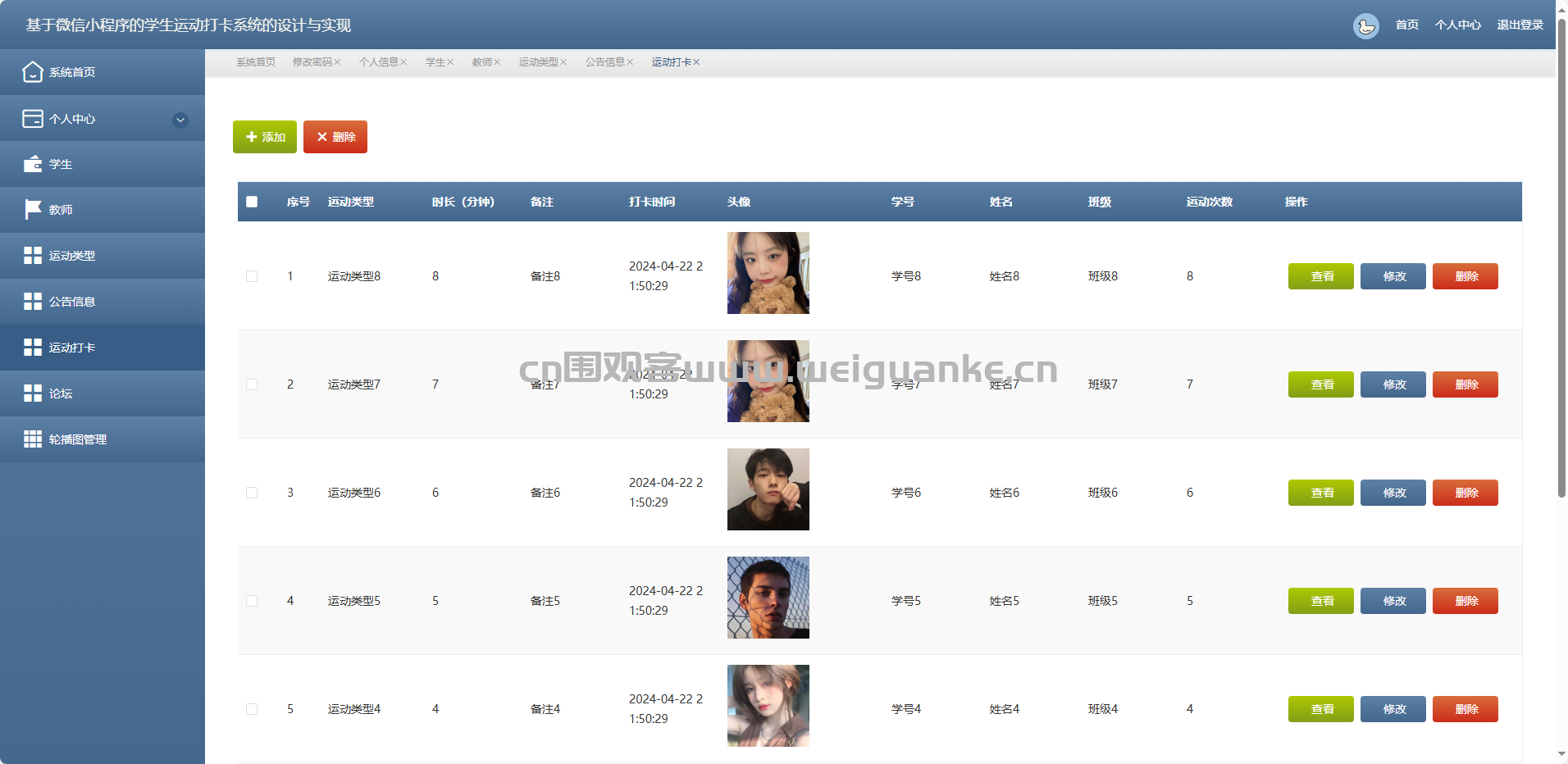Viewport: 1568px width, 764px height.
Task: Check the checkbox for row 1
Action: (252, 276)
